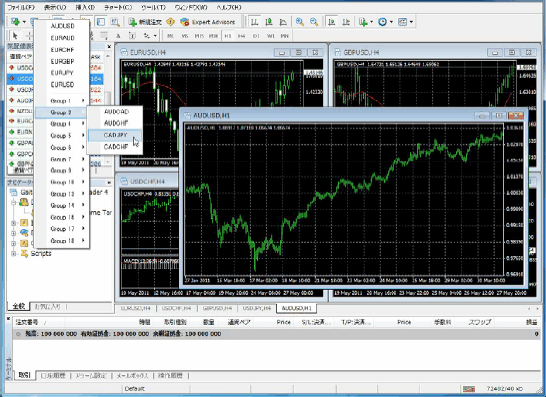Switch to EURUSD,H4 chart tab
The height and width of the screenshot is (397, 546).
135,308
